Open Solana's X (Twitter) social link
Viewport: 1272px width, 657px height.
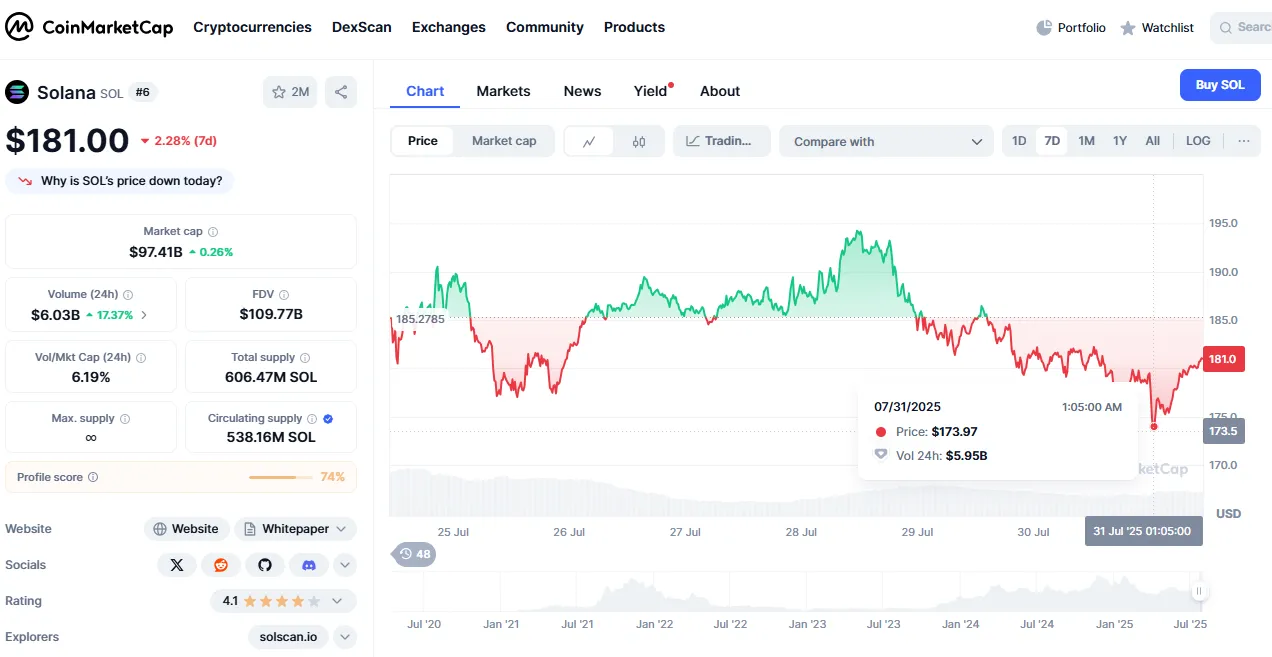tap(177, 565)
